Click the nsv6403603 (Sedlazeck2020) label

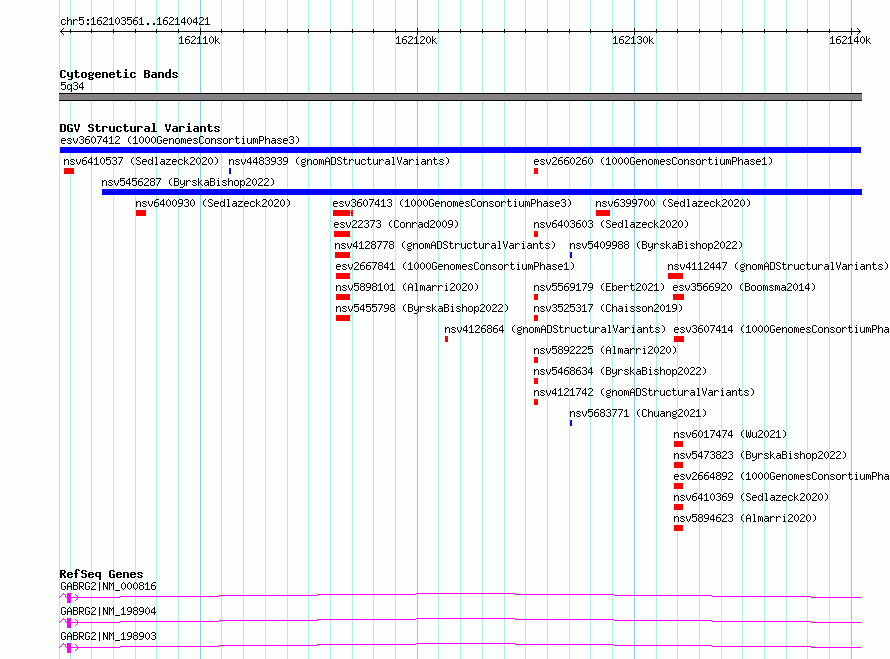[x=611, y=224]
